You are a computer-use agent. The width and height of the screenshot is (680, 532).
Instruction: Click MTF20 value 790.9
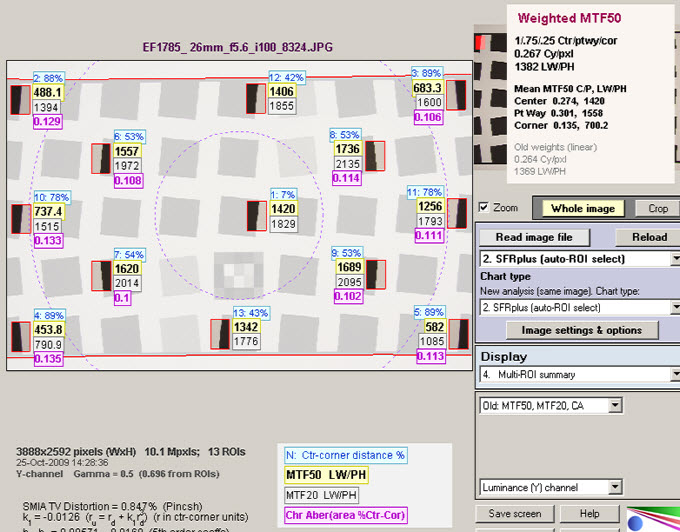tap(49, 345)
